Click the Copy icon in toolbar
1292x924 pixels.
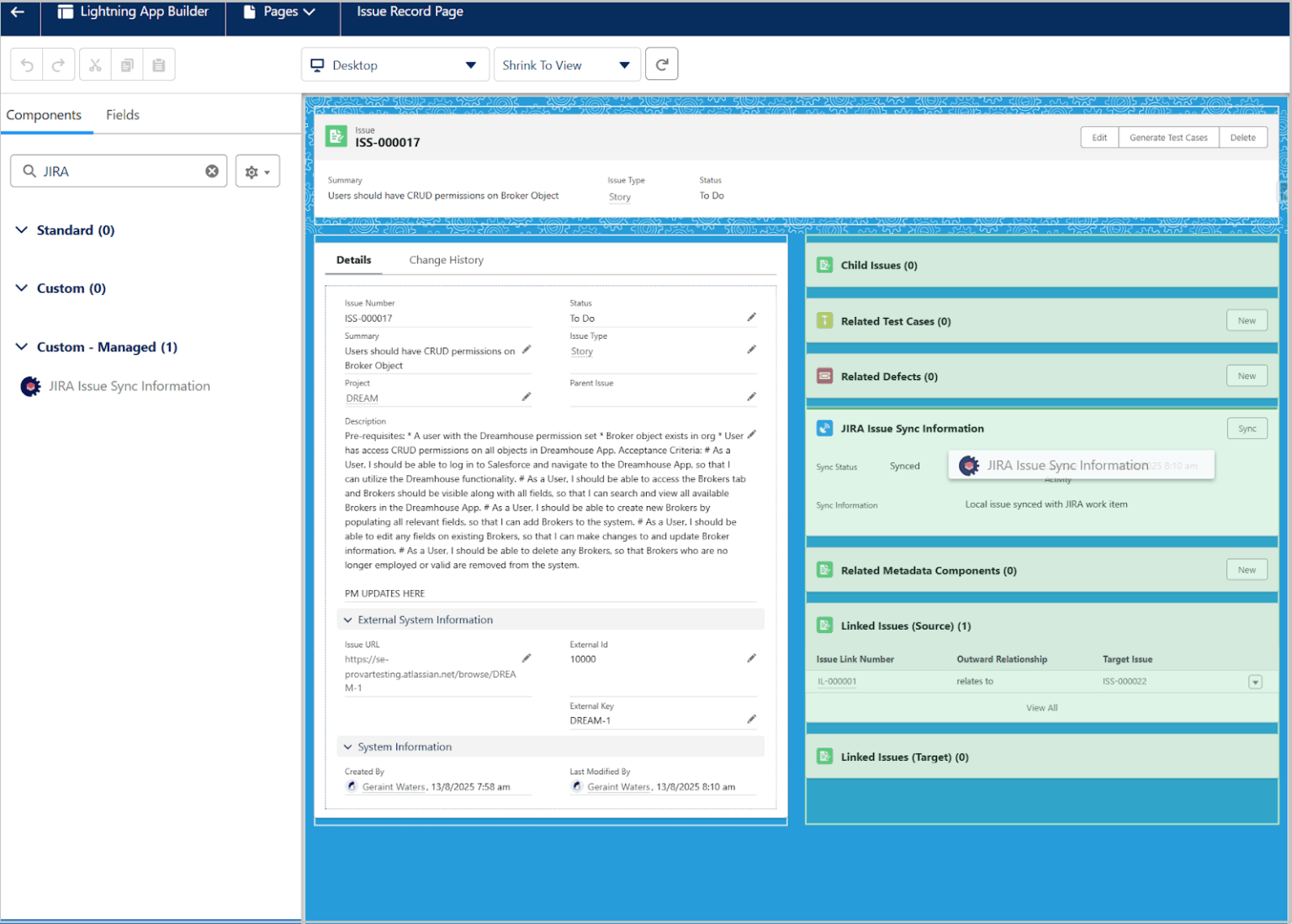(x=127, y=65)
